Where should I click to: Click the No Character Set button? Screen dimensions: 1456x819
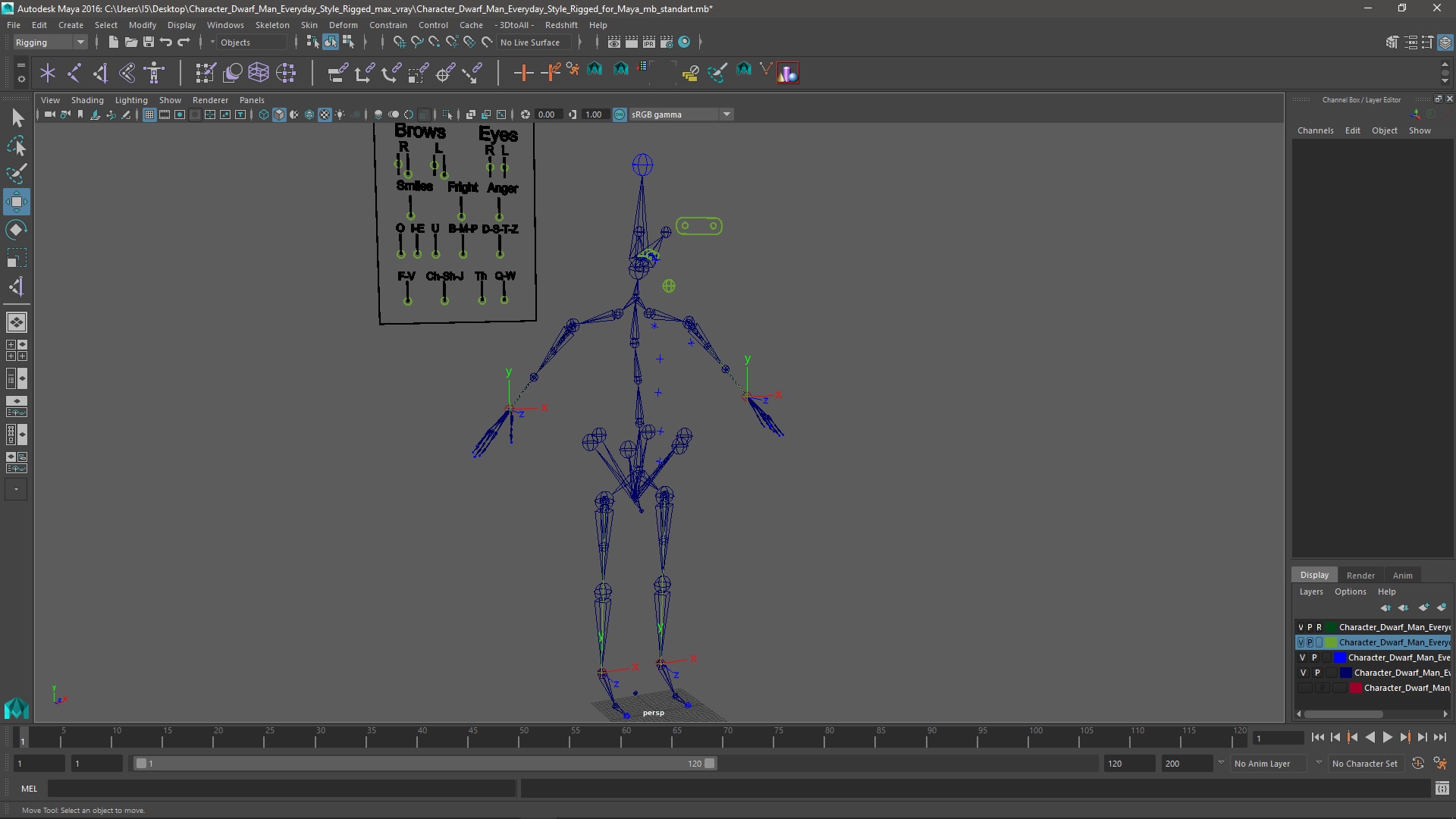click(x=1364, y=764)
